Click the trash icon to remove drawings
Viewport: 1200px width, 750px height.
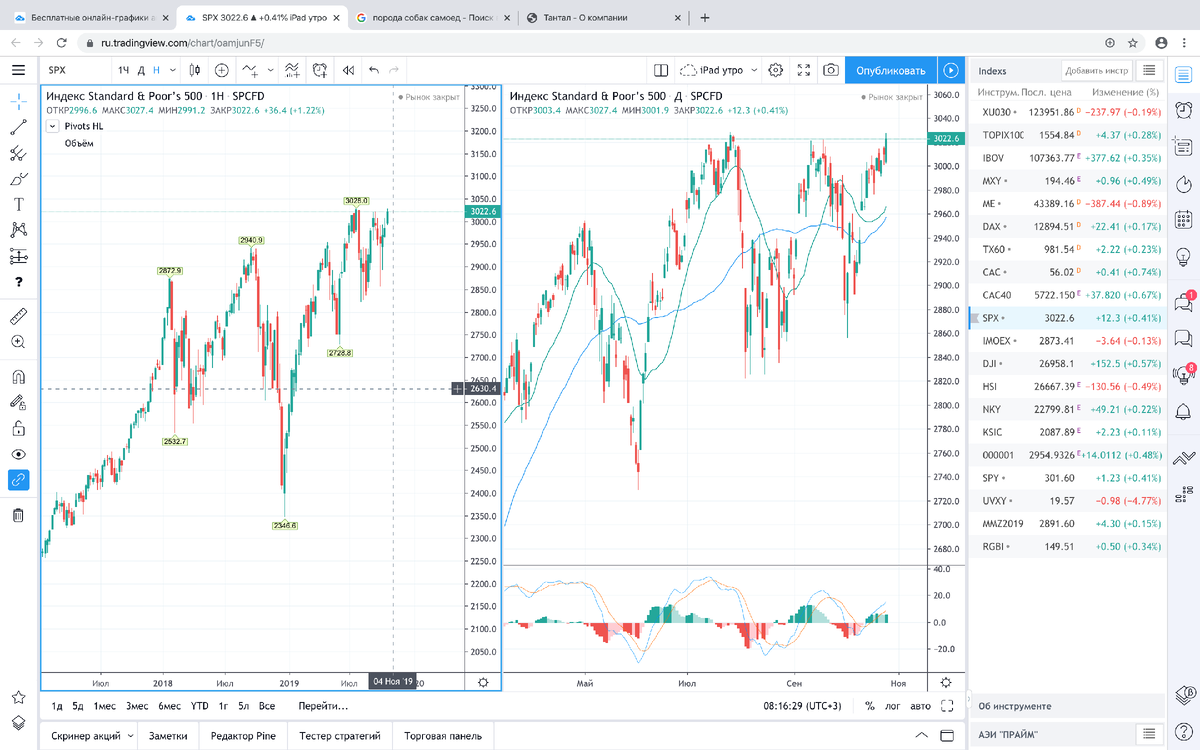pyautogui.click(x=18, y=516)
